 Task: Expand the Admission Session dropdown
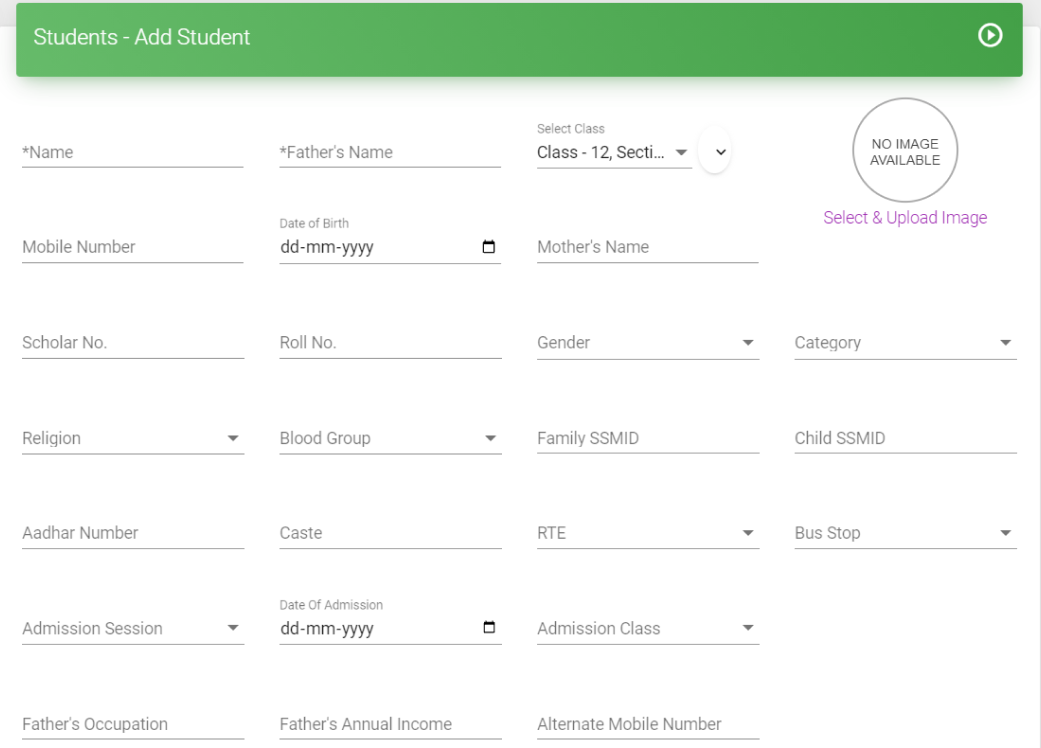pos(133,628)
